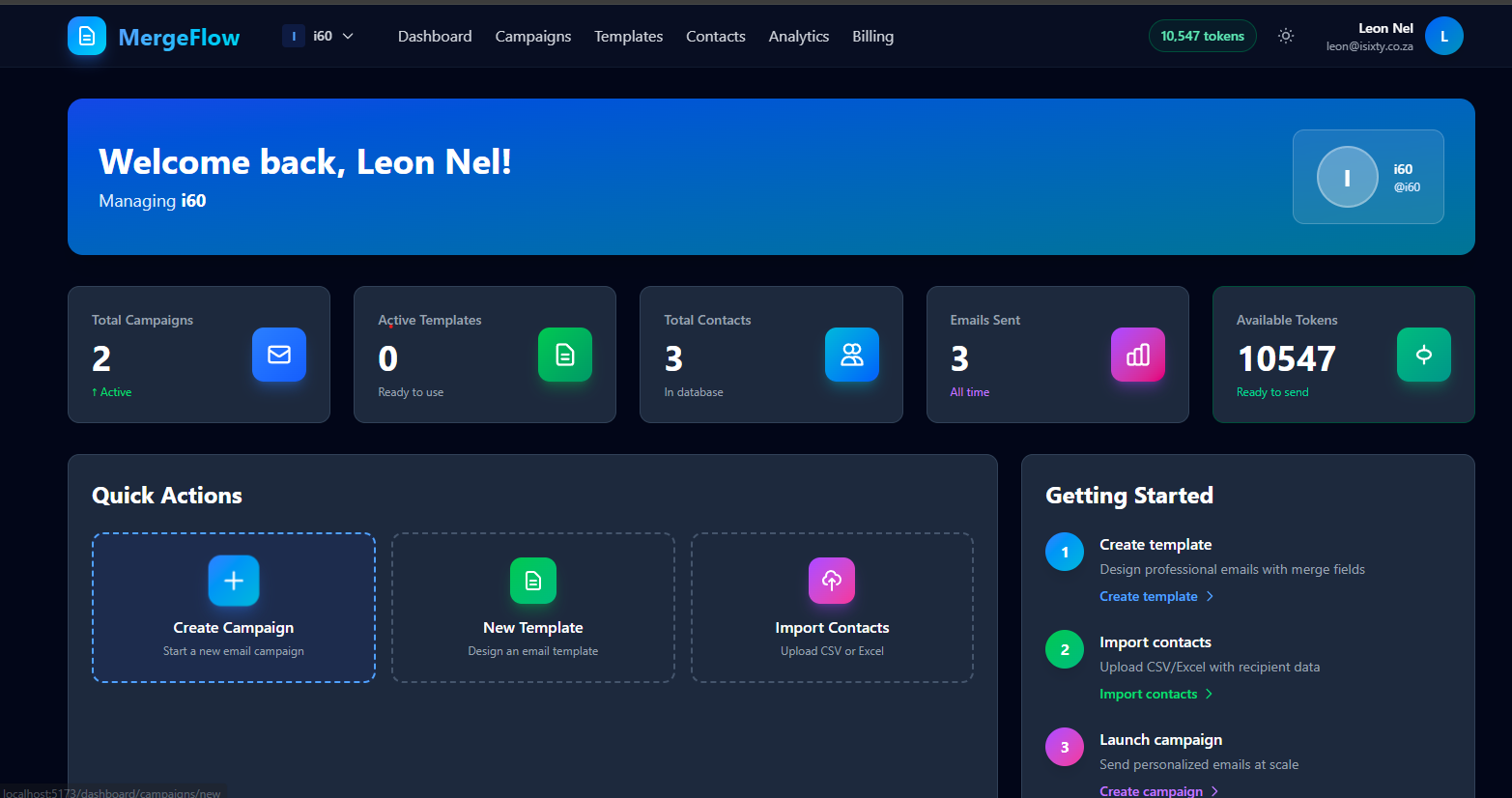This screenshot has width=1512, height=798.
Task: Open the Campaigns menu item
Action: [x=532, y=36]
